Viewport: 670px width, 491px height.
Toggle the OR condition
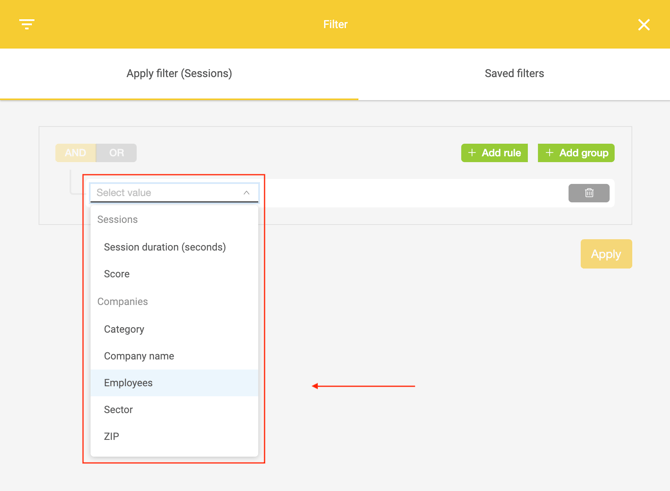pyautogui.click(x=117, y=153)
